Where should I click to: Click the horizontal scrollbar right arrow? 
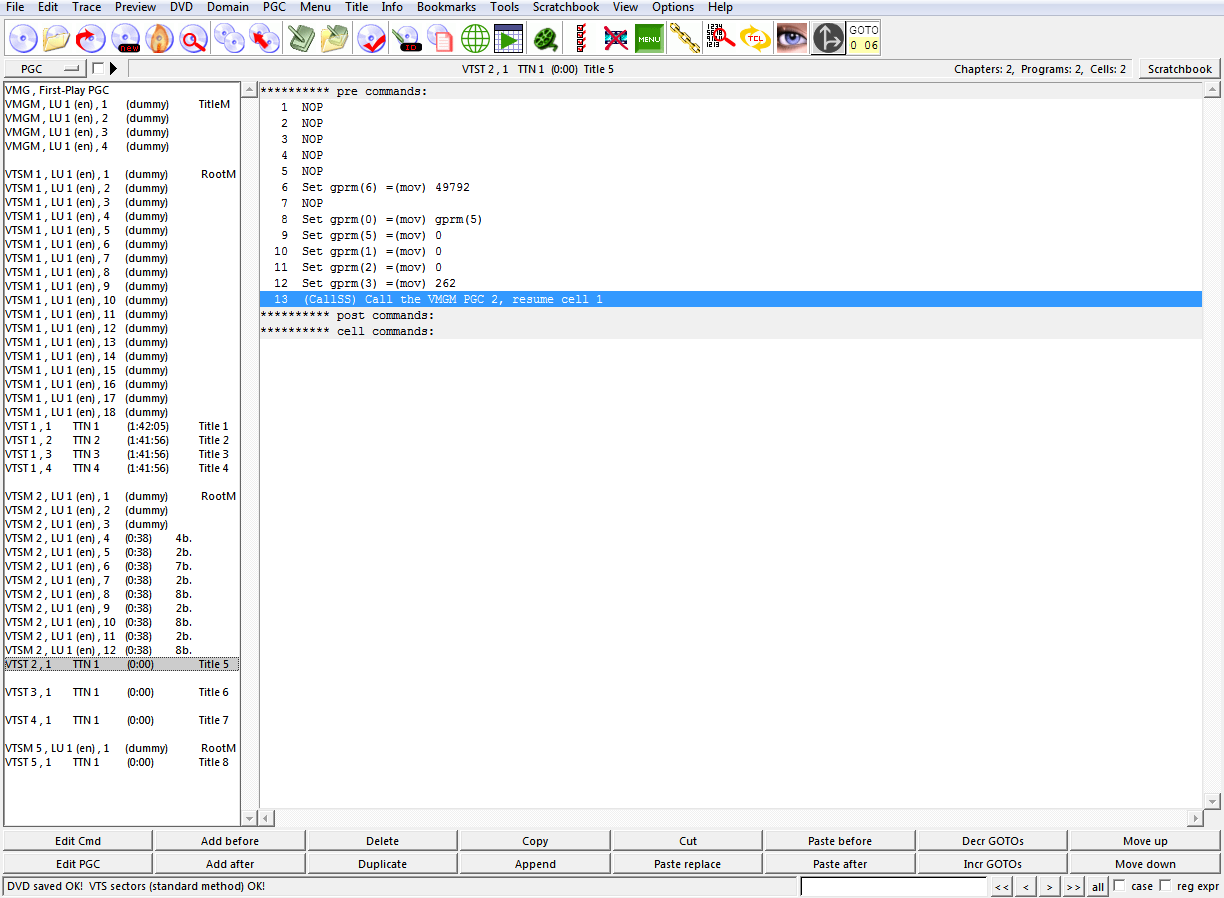coord(1195,818)
